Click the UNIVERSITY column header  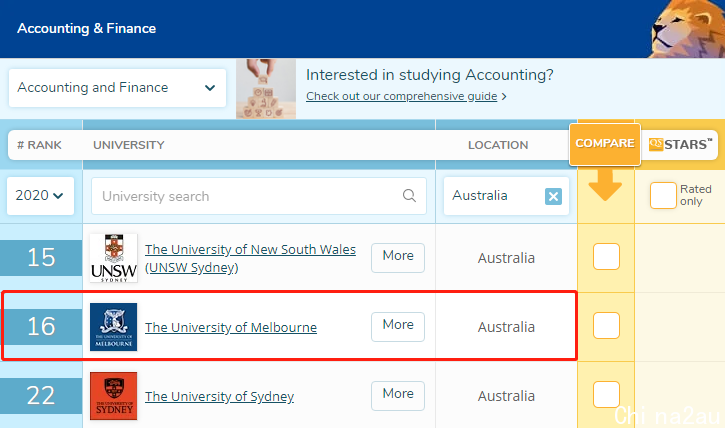tap(129, 145)
